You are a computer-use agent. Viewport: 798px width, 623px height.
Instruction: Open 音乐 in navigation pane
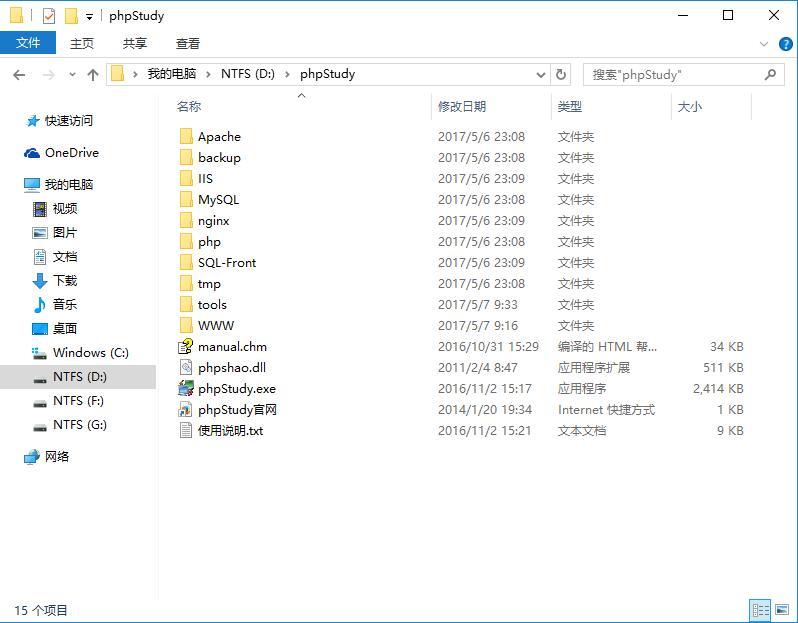(x=65, y=304)
